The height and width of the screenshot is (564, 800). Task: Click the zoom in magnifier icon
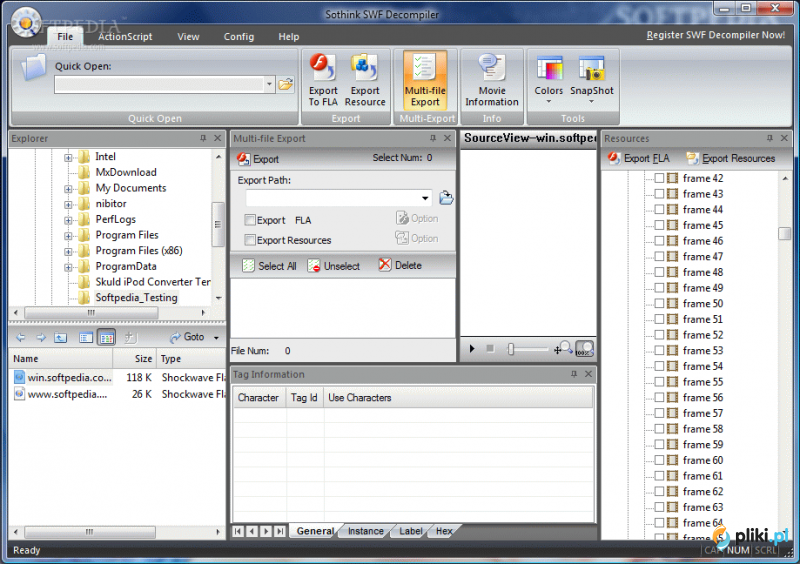564,349
